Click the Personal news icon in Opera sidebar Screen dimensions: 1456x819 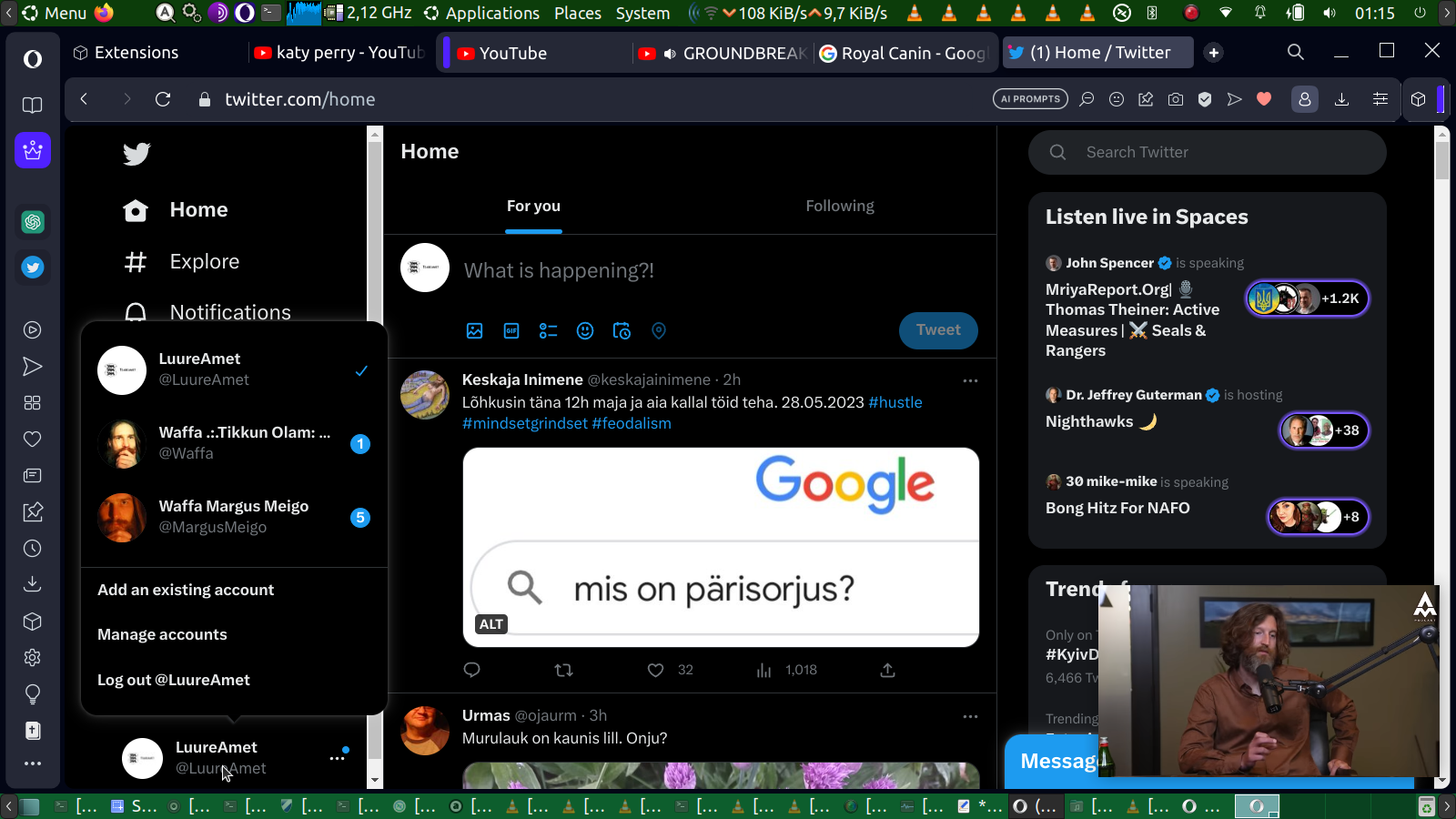[x=33, y=476]
